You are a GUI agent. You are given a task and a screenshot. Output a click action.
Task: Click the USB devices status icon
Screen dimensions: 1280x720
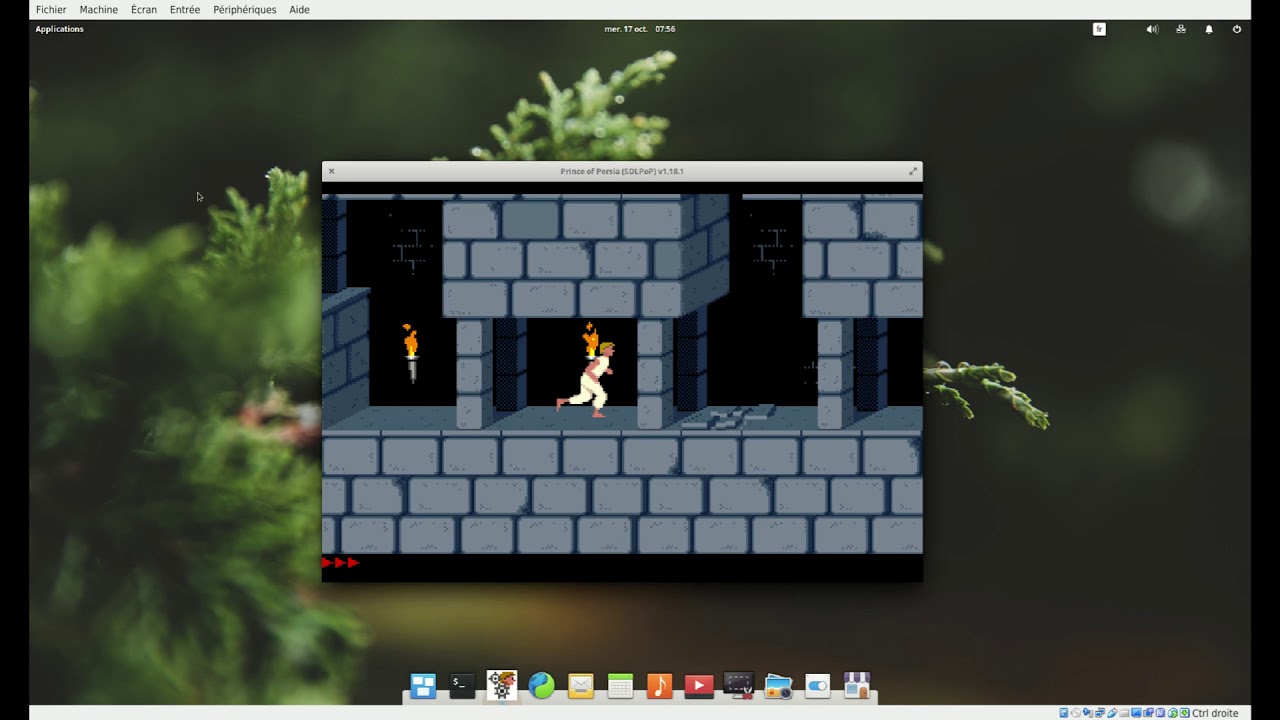point(1112,713)
